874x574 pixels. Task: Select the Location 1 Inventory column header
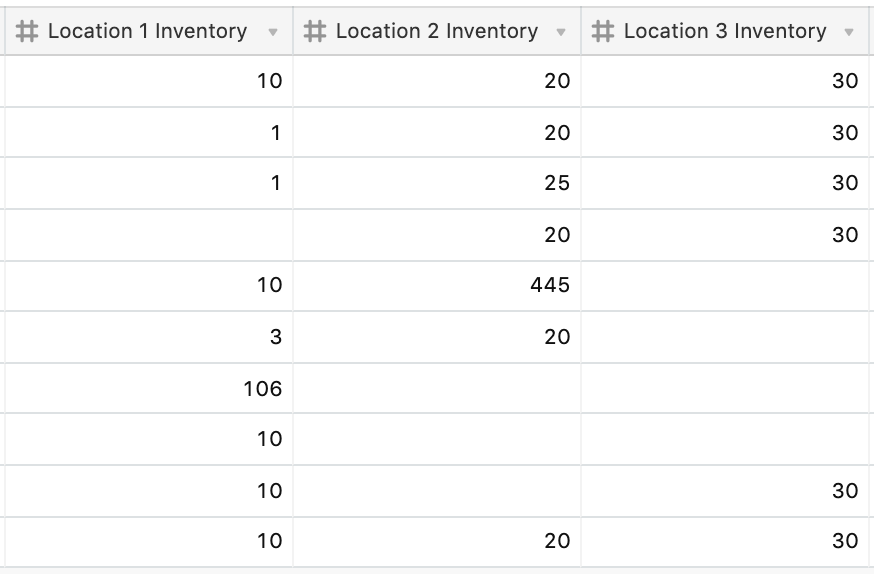coord(147,32)
